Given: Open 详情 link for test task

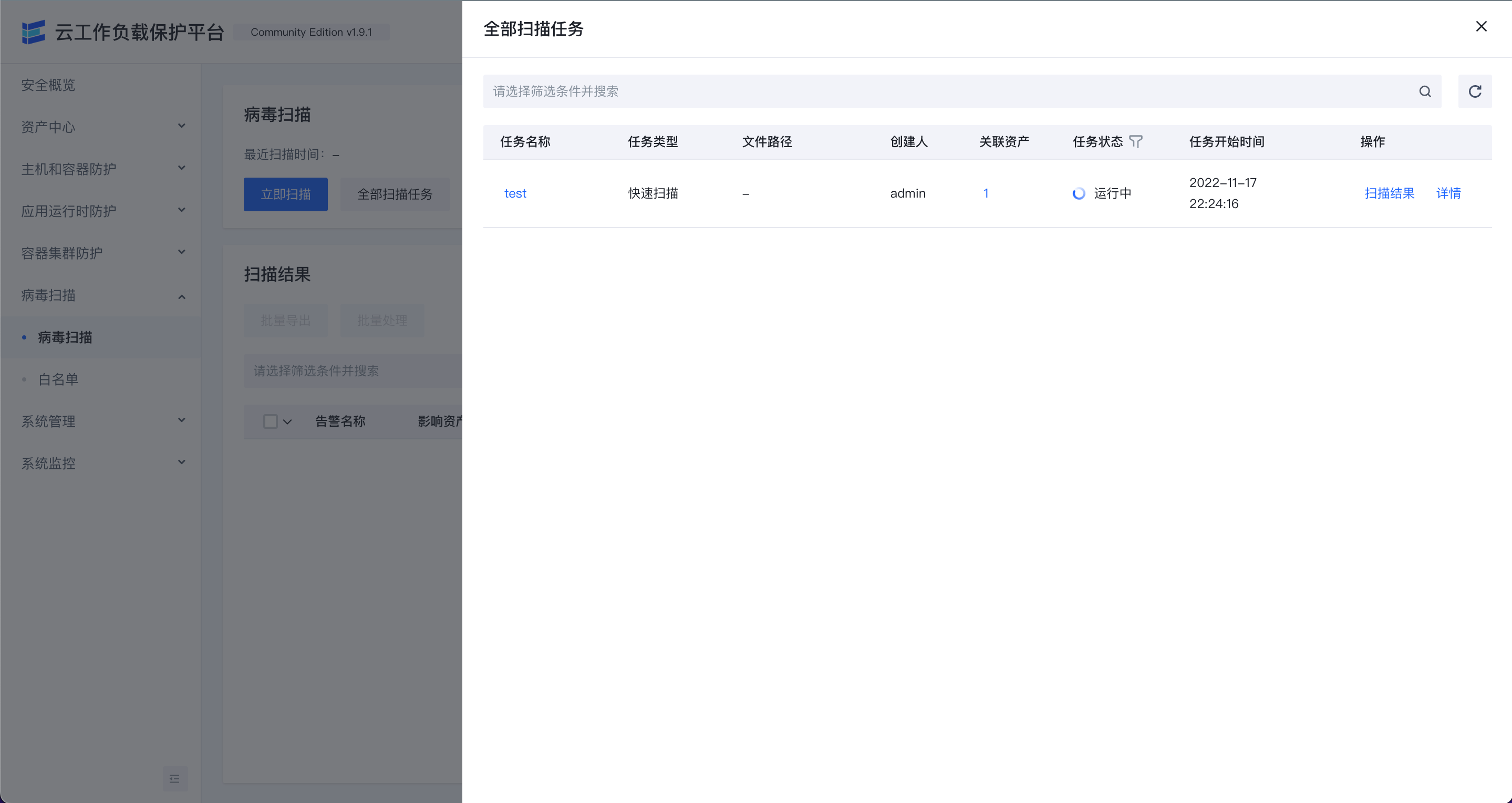Looking at the screenshot, I should pos(1448,194).
